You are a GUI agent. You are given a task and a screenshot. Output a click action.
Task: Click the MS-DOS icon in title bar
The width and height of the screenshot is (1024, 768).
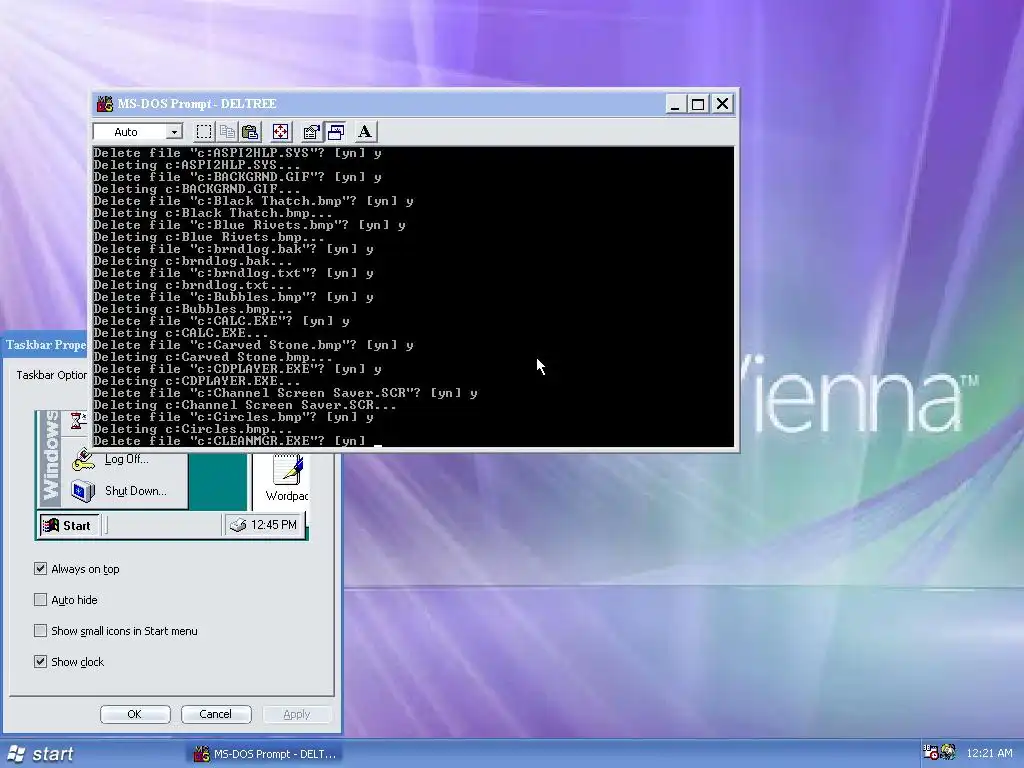(104, 104)
